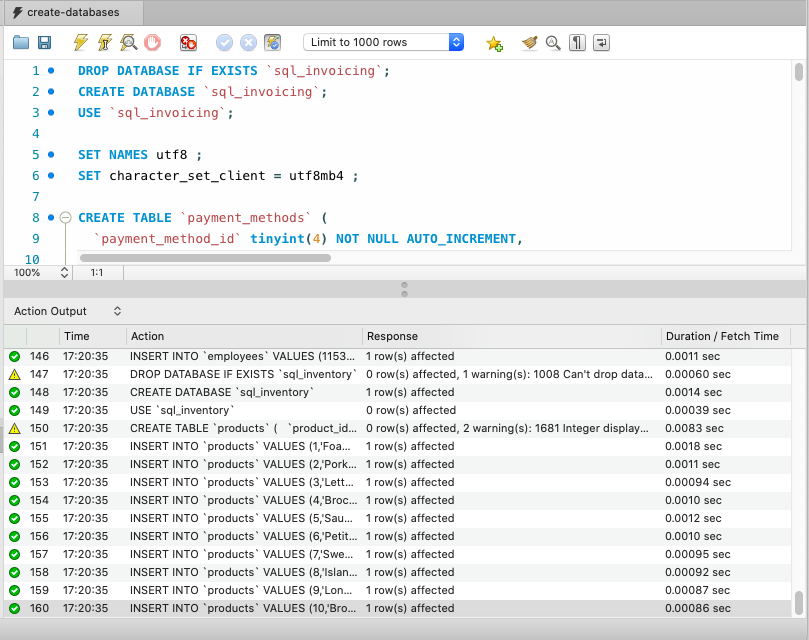Collapse the CREATE TABLE payment_methods fold
The image size is (809, 640).
click(64, 217)
